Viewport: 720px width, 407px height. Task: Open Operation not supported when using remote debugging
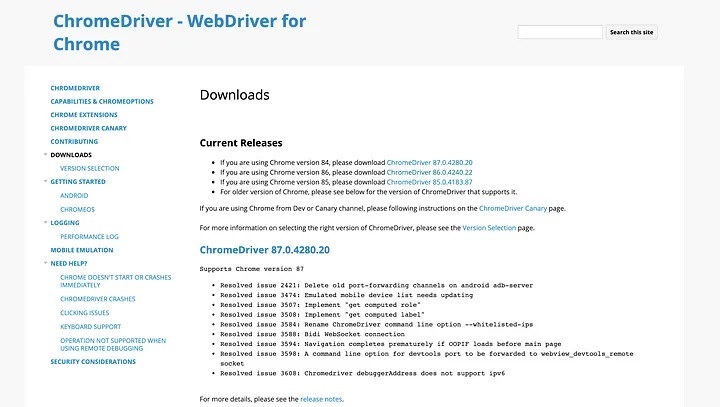[113, 345]
